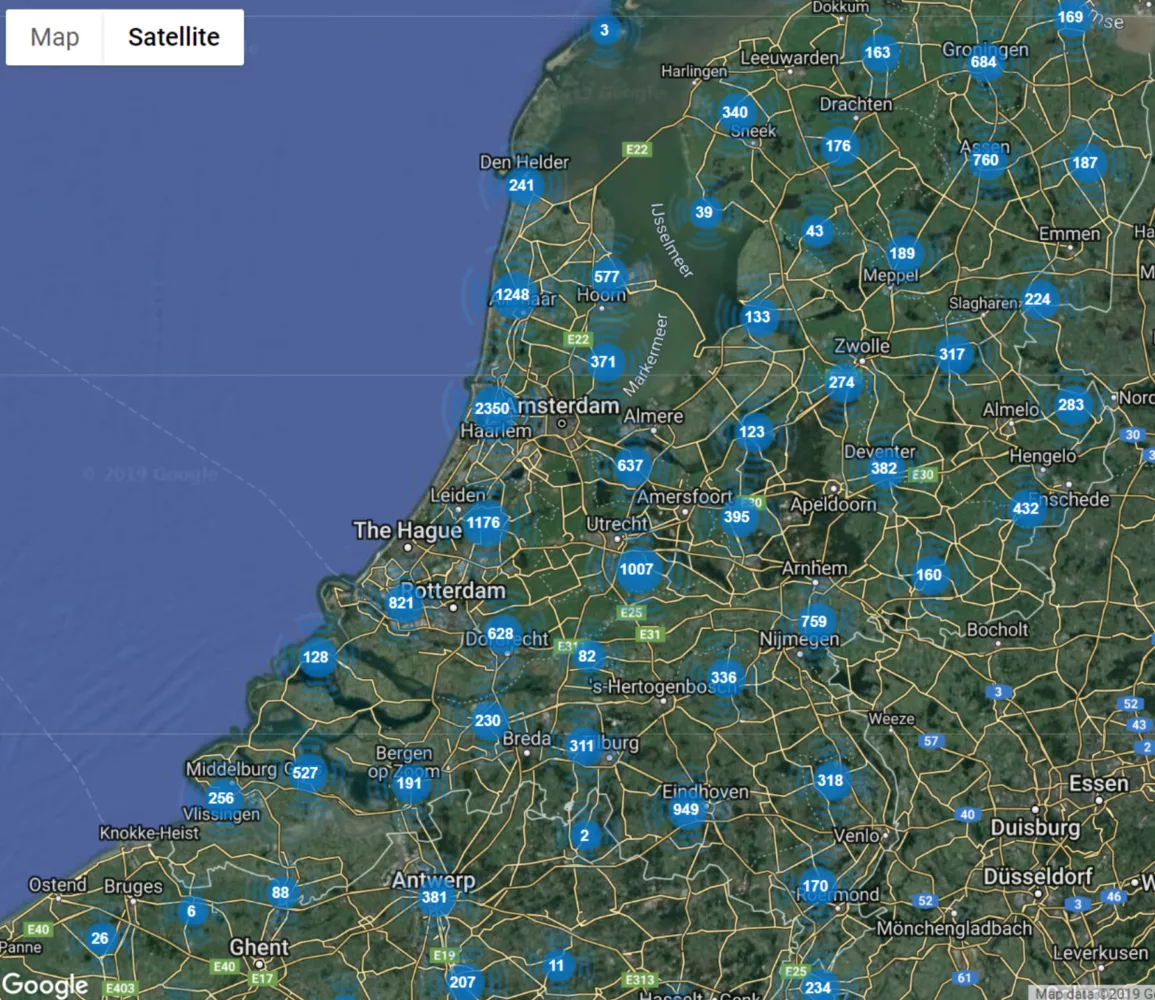1155x1000 pixels.
Task: Open the 336 cluster near 's-Hertogenbosch
Action: [x=723, y=677]
